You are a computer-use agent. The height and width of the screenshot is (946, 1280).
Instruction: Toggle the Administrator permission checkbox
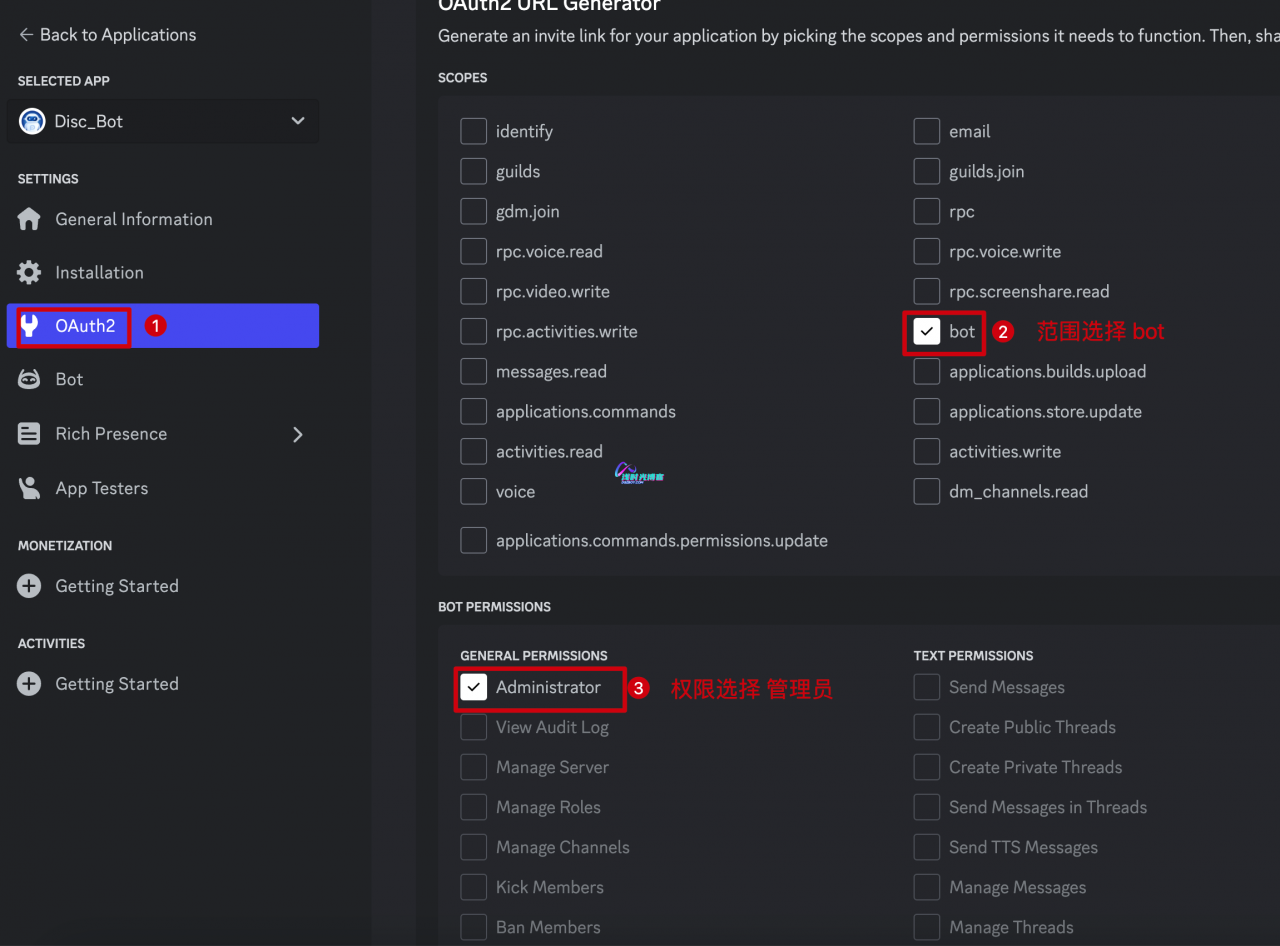[x=473, y=687]
